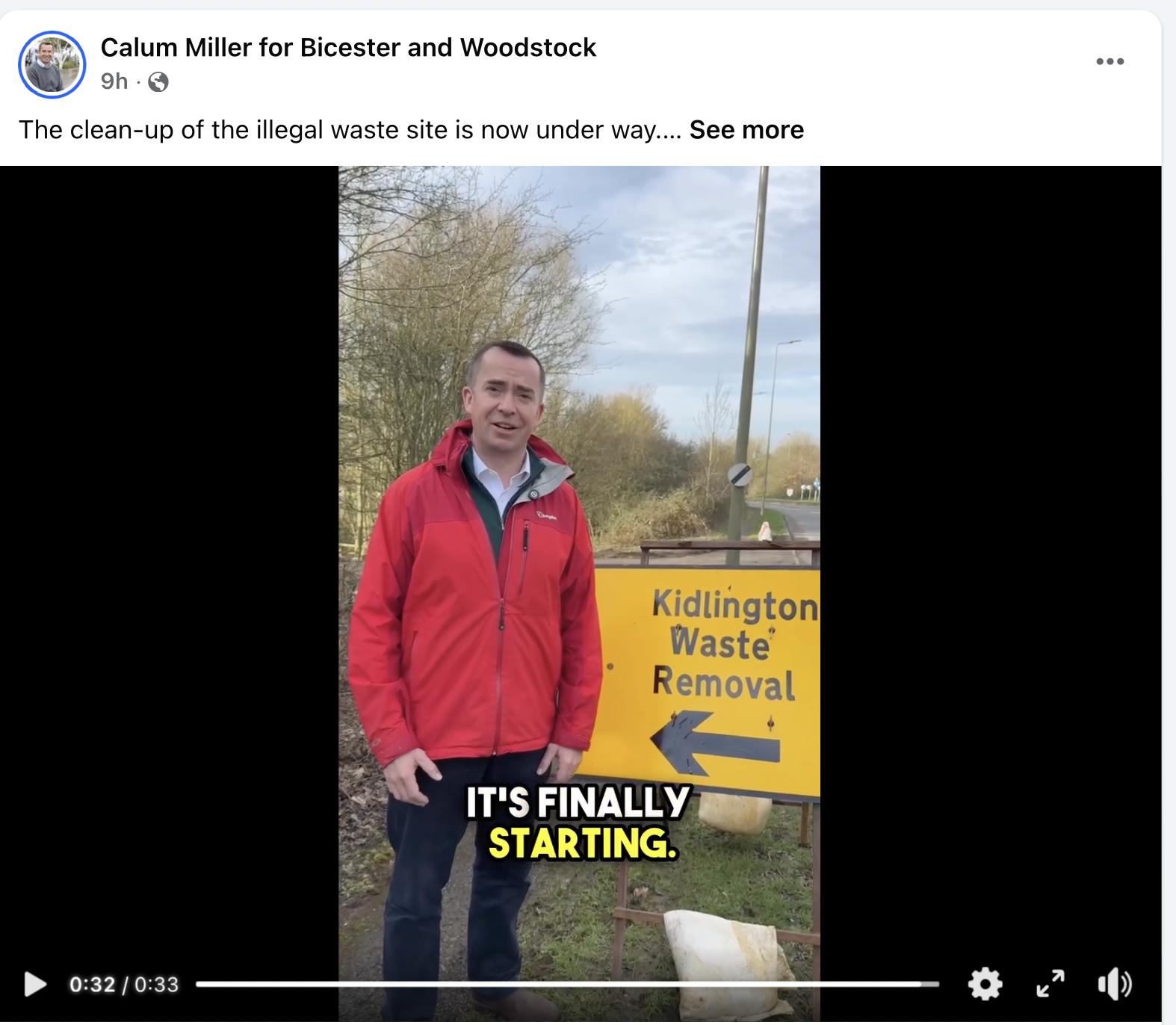Click the 0:32 / 0:33 time display
Image resolution: width=1176 pixels, height=1025 pixels.
(124, 985)
